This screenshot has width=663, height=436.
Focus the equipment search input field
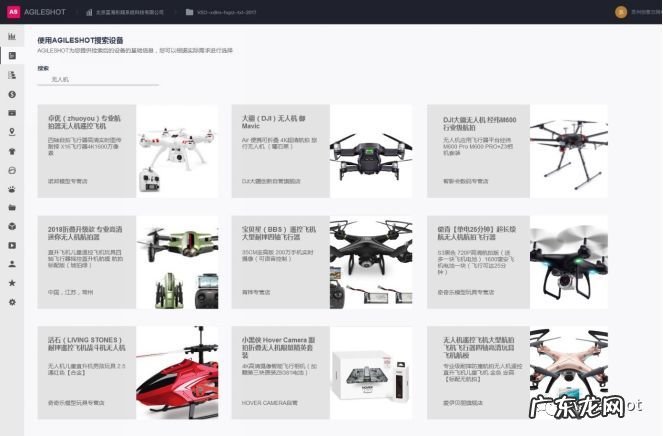point(98,79)
